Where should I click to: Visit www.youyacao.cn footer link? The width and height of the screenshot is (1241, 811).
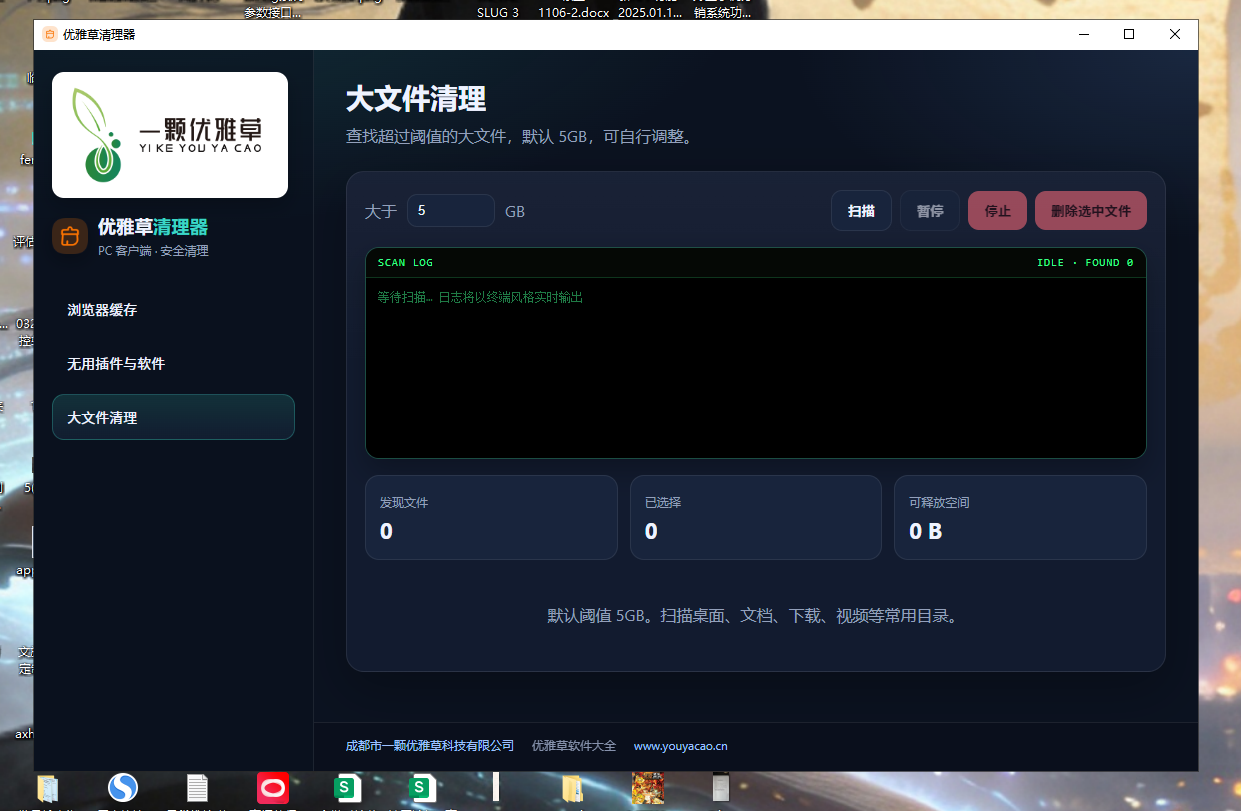coord(681,746)
